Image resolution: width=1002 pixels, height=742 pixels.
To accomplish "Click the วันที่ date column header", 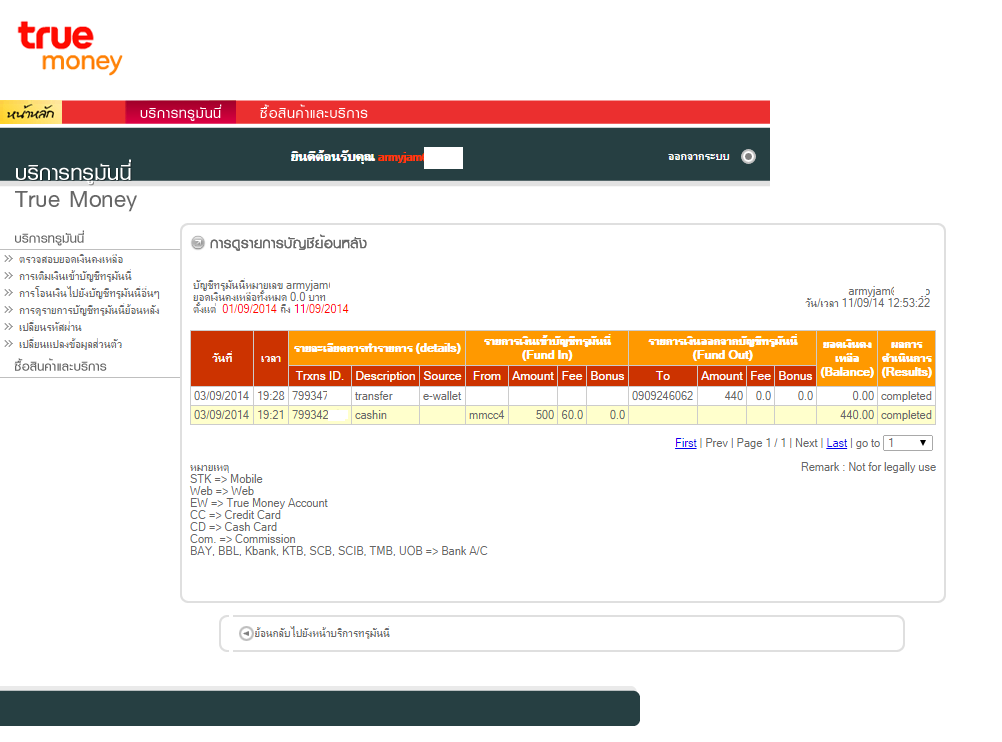I will click(222, 358).
